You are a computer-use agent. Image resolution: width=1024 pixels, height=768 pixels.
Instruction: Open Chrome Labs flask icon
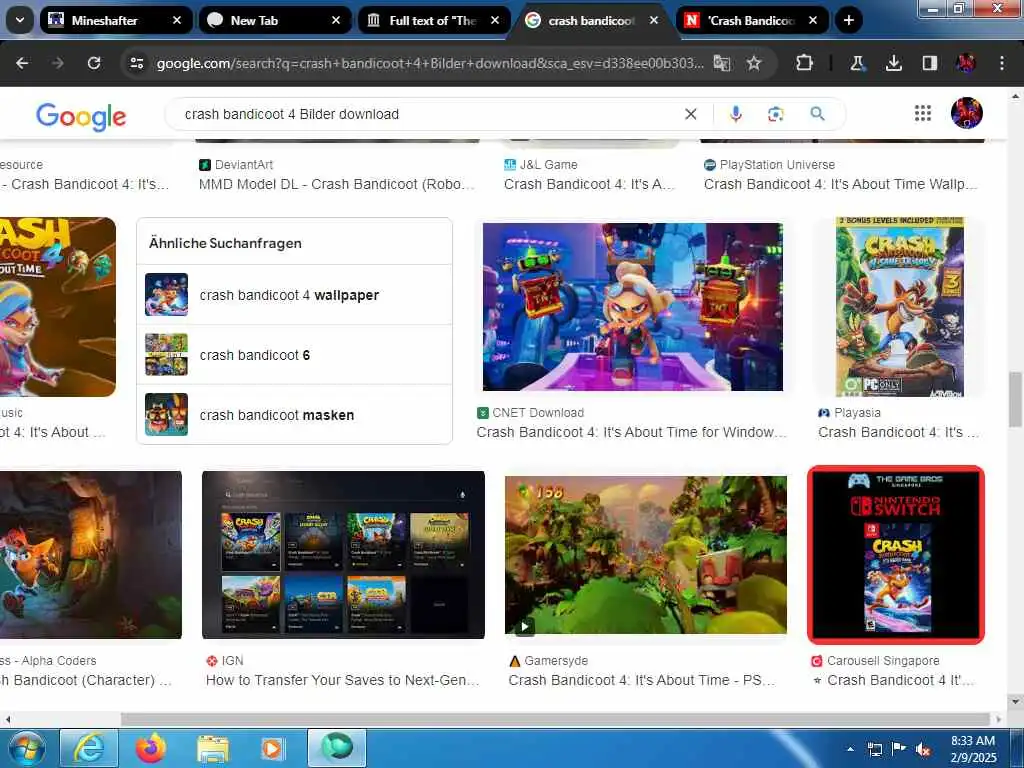[x=857, y=63]
